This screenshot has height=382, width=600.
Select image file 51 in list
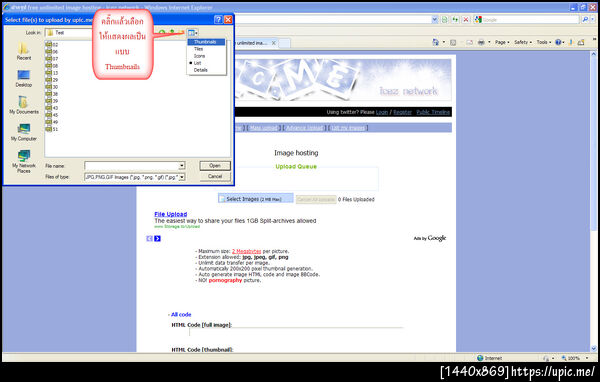click(52, 129)
